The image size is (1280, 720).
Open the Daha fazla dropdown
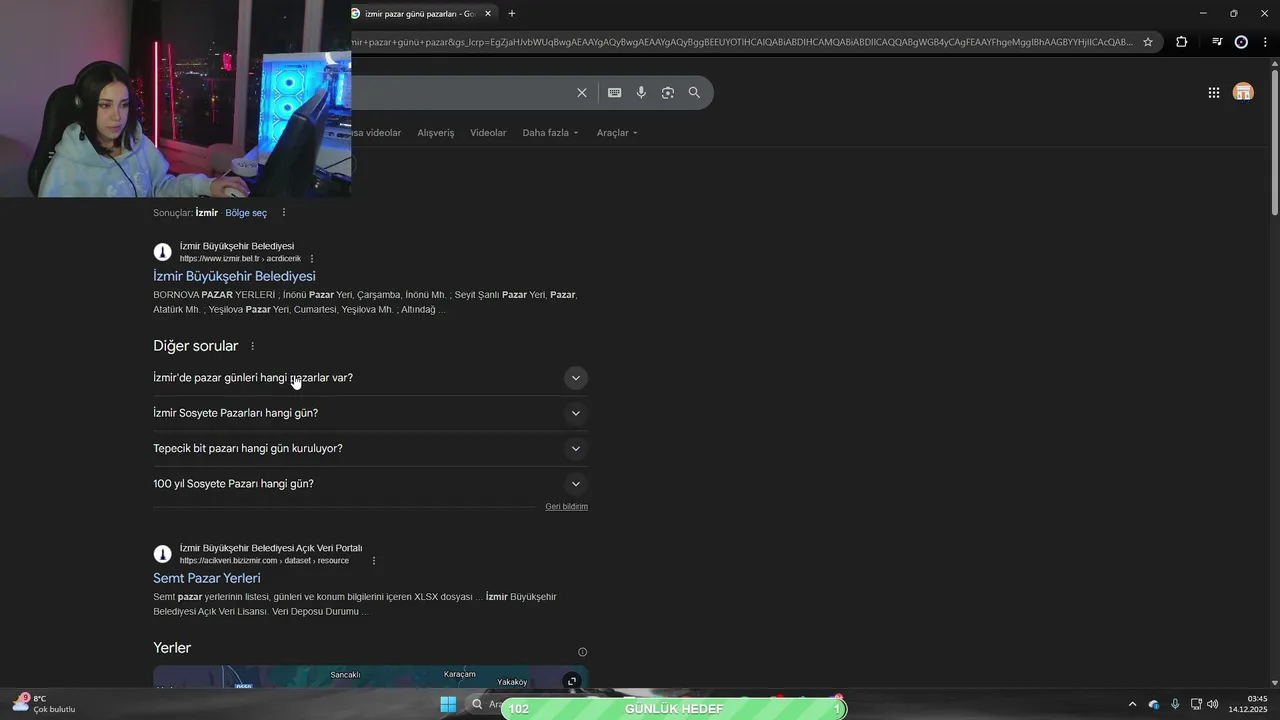(550, 133)
